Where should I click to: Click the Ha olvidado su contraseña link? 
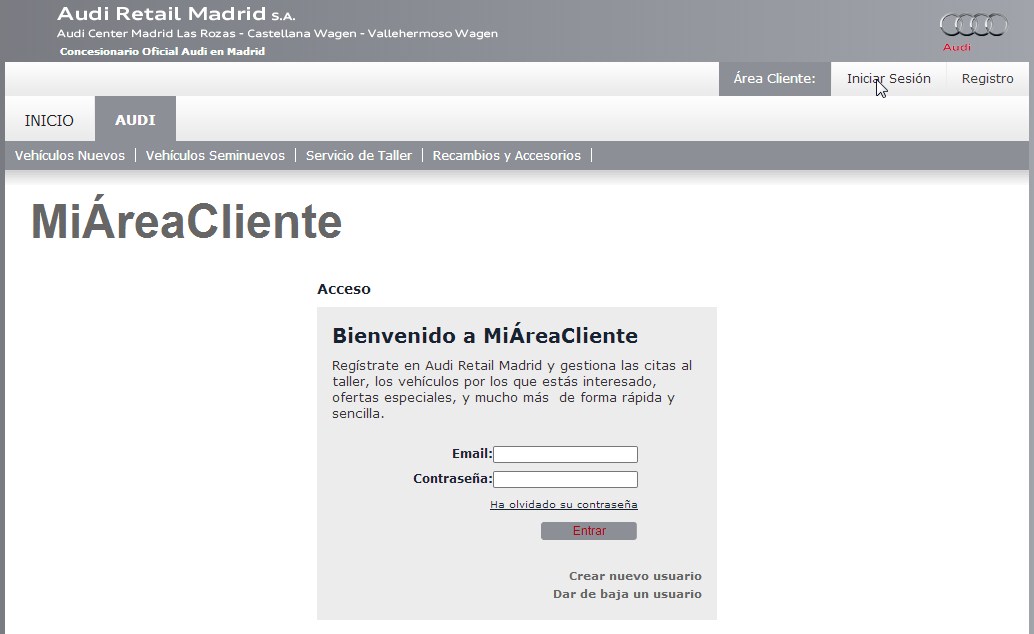click(x=564, y=505)
